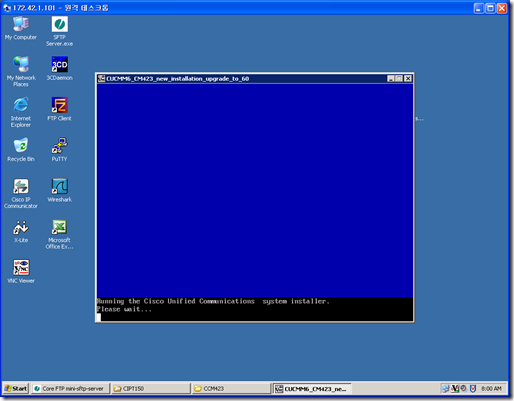Click the Start button

point(16,388)
